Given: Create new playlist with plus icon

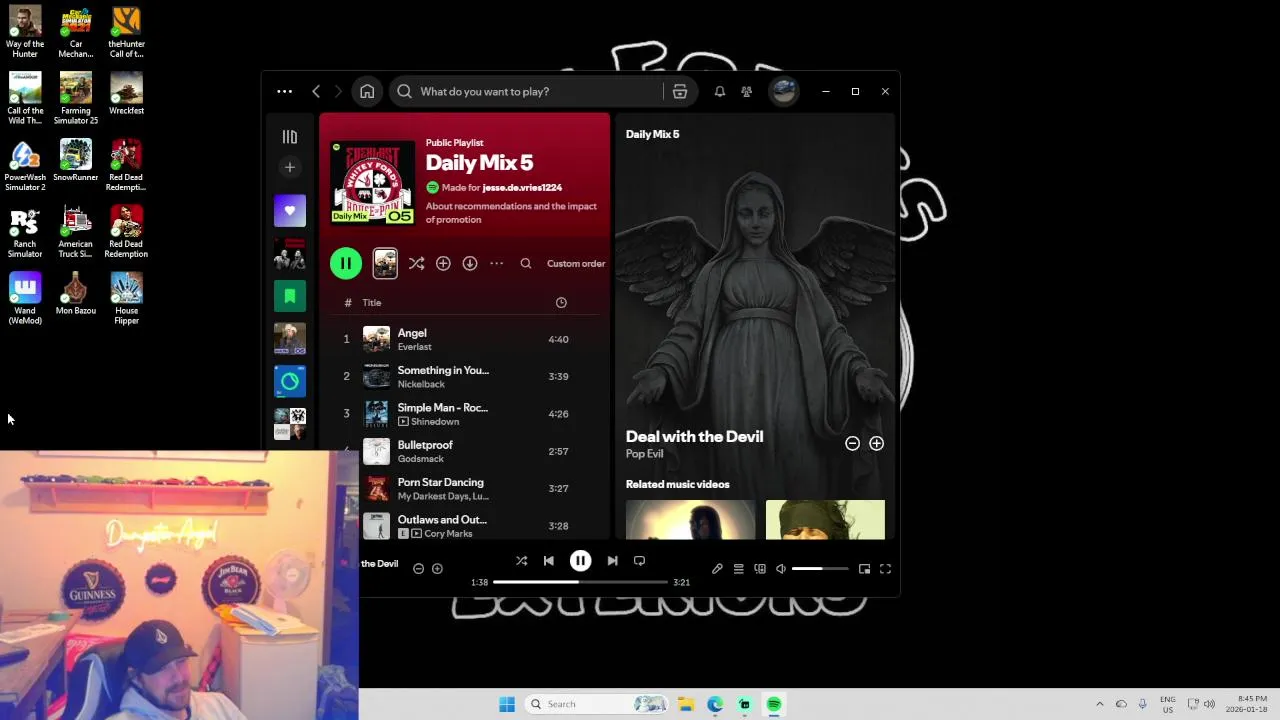Looking at the screenshot, I should point(290,167).
